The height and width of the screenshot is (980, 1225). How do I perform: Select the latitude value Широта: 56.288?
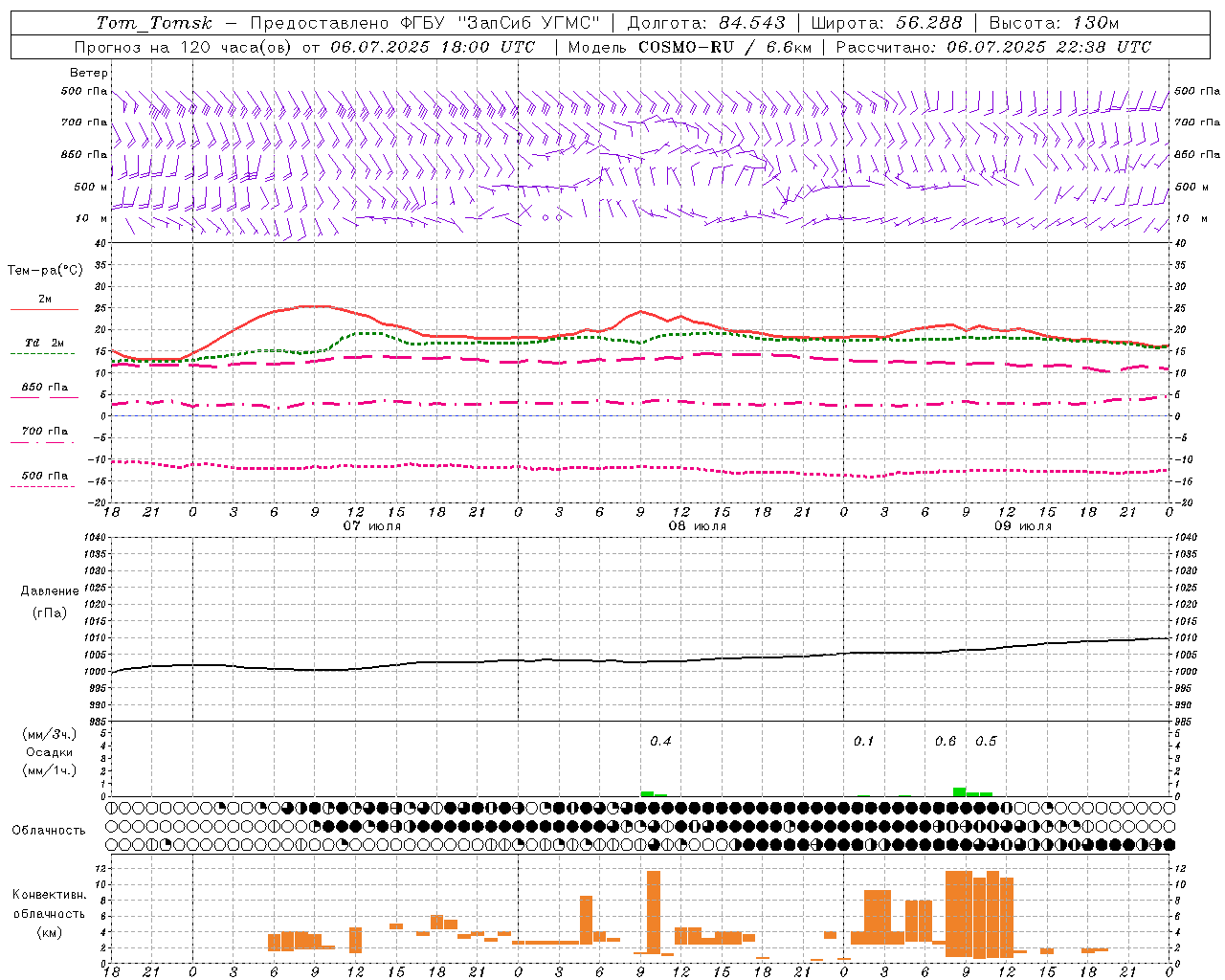point(887,23)
